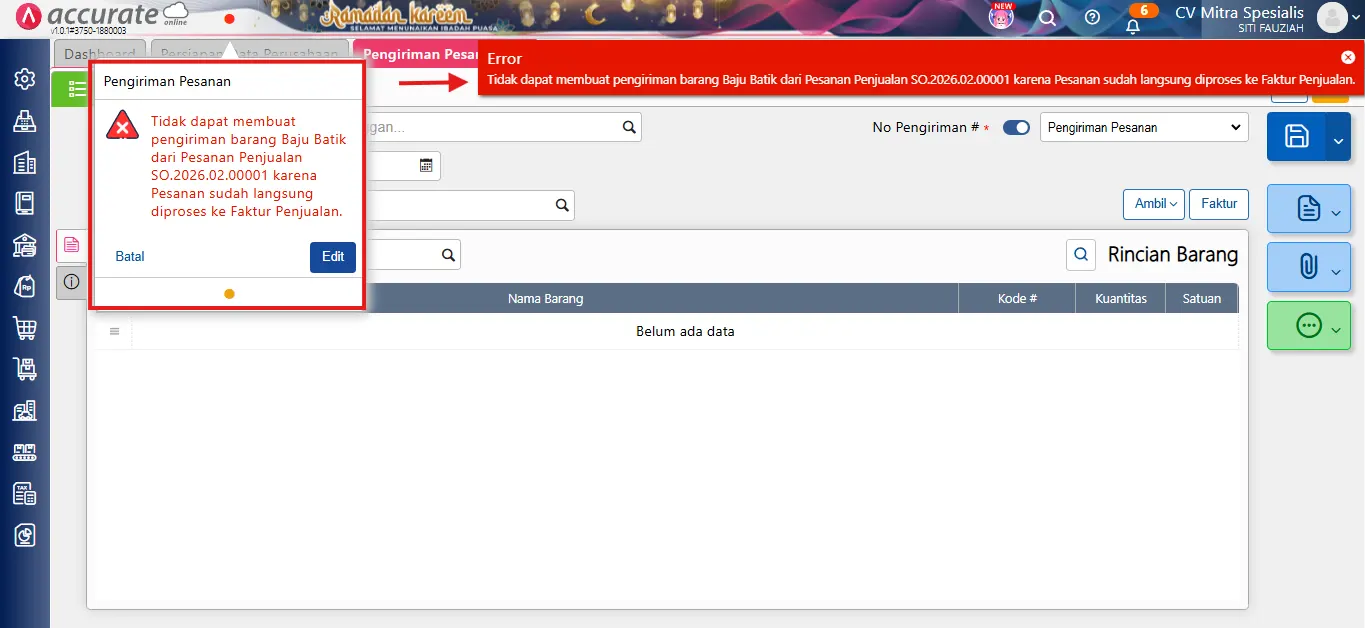Toggle the No Pengiriman # switch
The height and width of the screenshot is (628, 1365).
coord(1016,128)
